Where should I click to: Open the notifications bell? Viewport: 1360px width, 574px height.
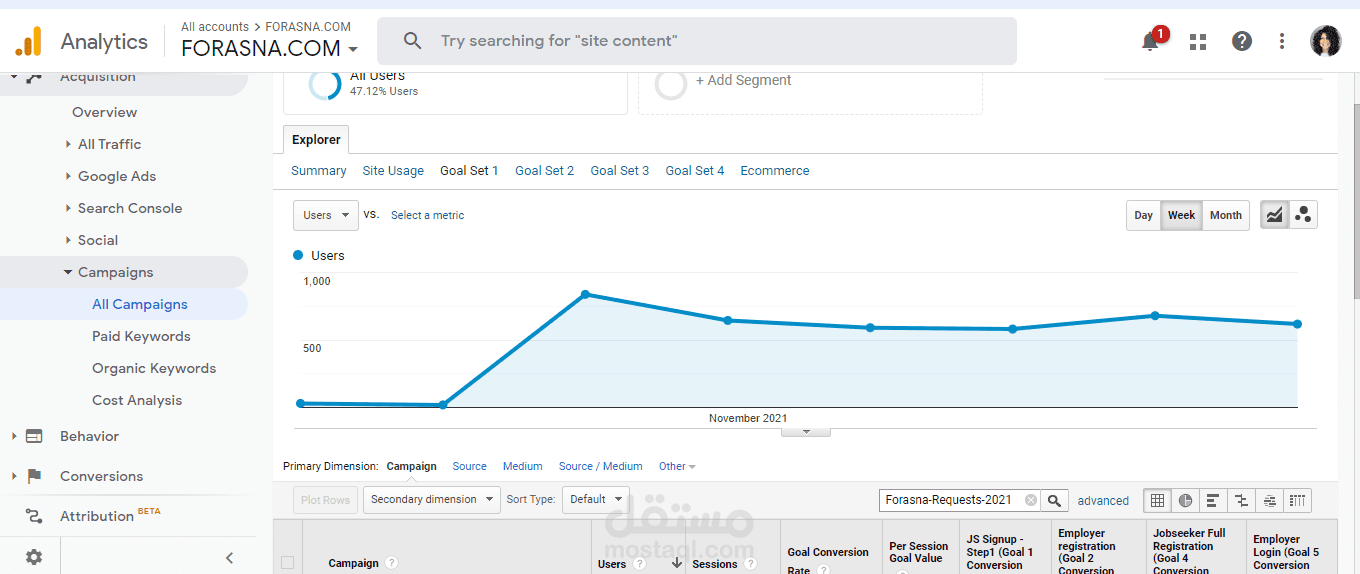(1151, 41)
